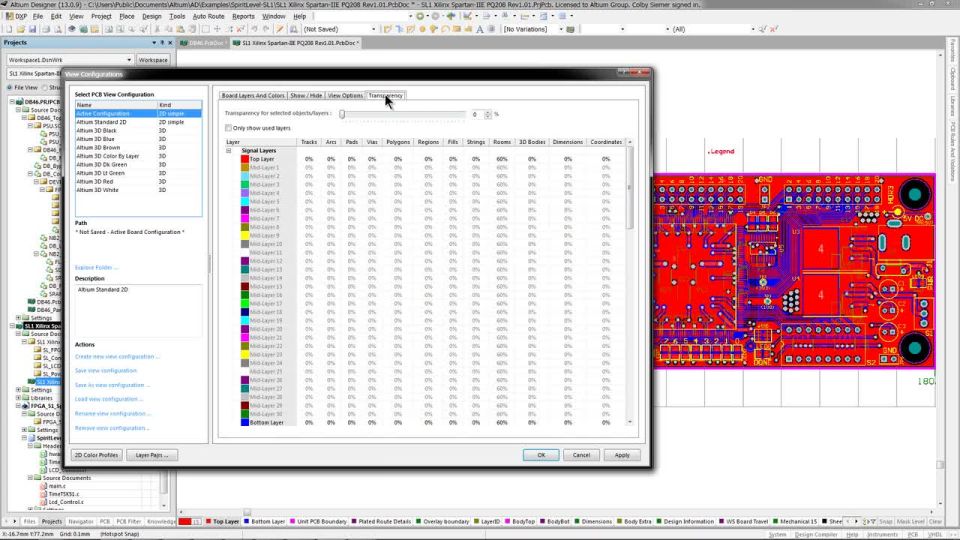The image size is (960, 540).
Task: Click the Bottom Layer blue color swatch
Action: point(245,422)
